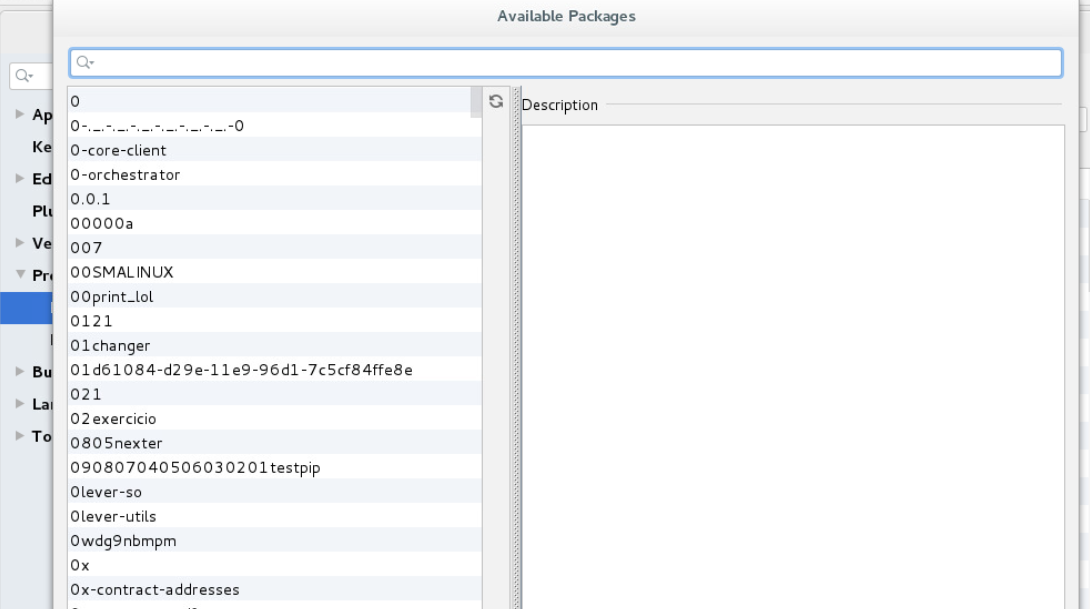Click inside the package search input field
The image size is (1090, 609).
pos(400,63)
